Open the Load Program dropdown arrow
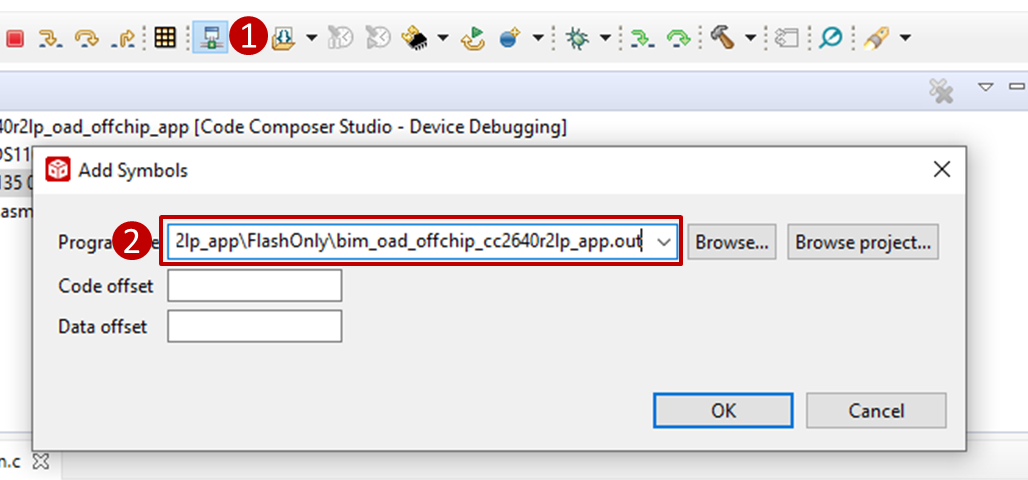This screenshot has width=1028, height=480. pyautogui.click(x=311, y=38)
